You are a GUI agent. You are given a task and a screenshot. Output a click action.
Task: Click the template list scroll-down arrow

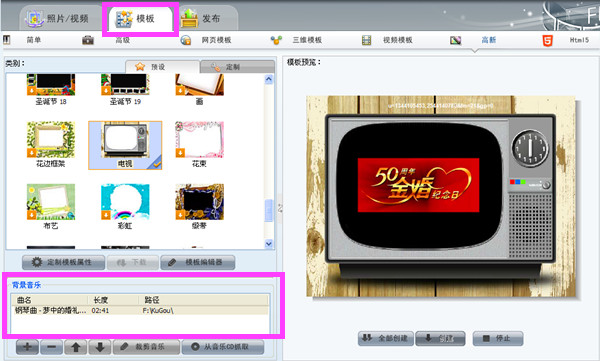click(269, 243)
